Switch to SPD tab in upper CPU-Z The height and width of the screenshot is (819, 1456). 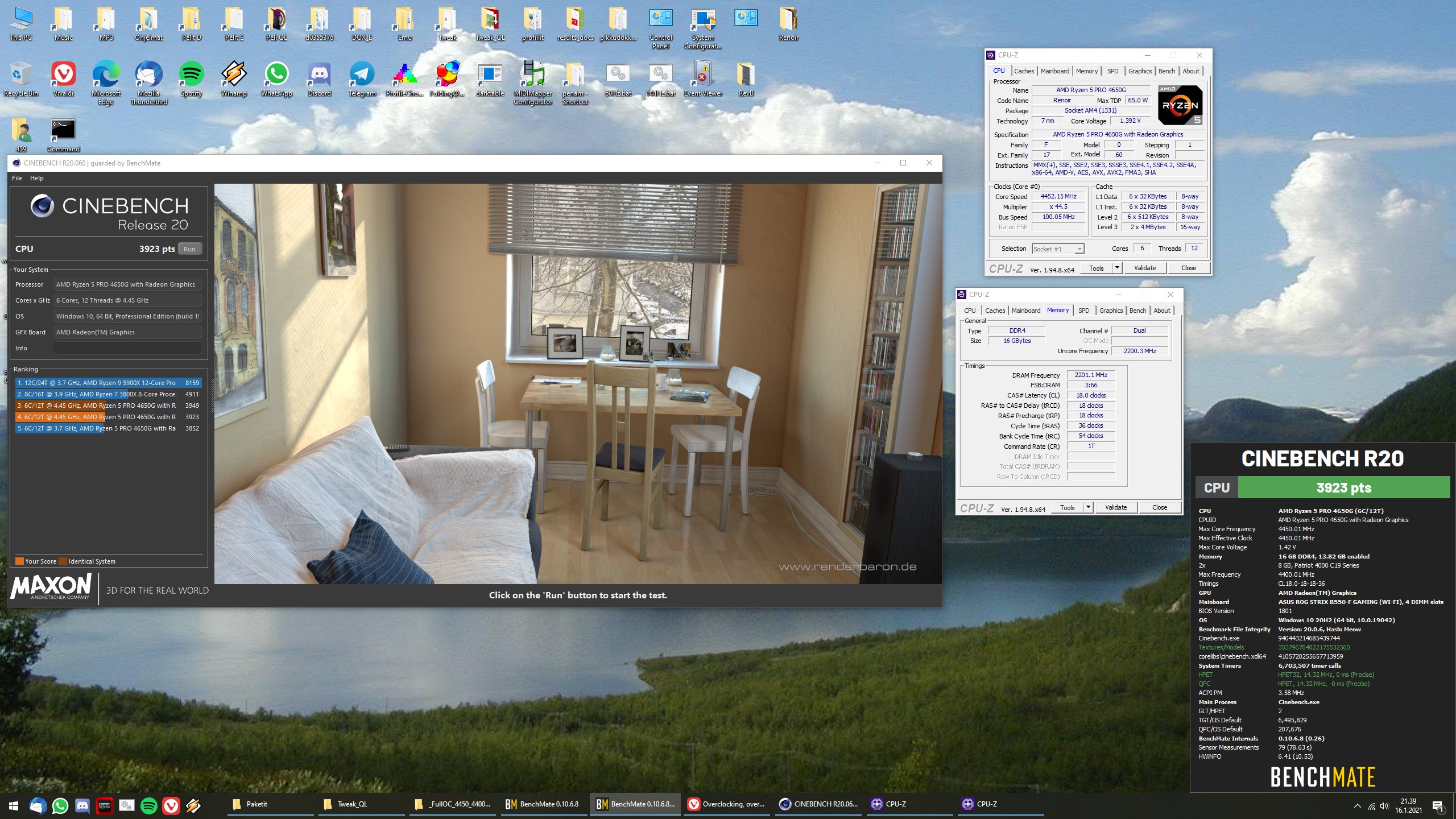[x=1113, y=71]
